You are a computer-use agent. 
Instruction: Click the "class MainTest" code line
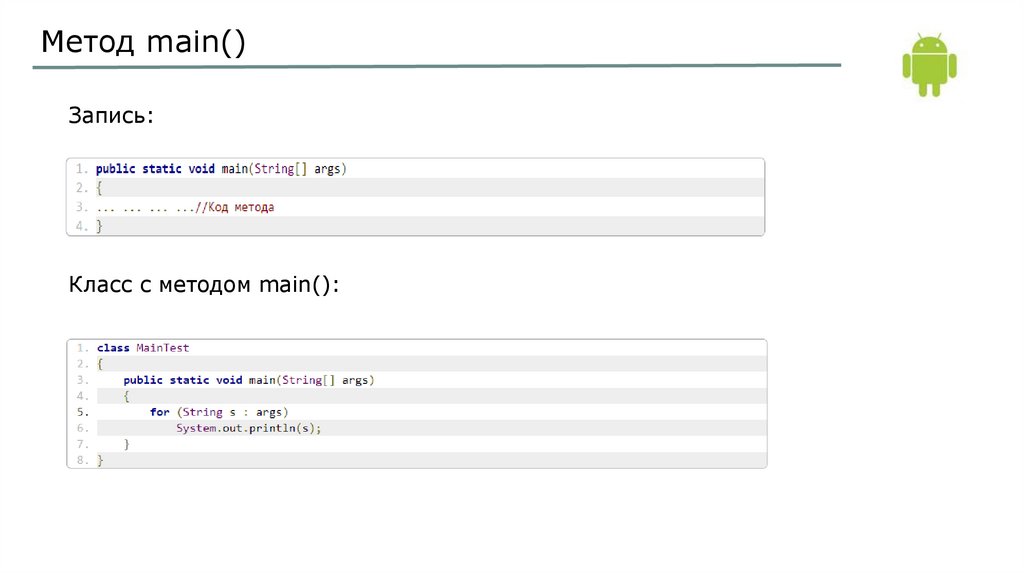(143, 348)
